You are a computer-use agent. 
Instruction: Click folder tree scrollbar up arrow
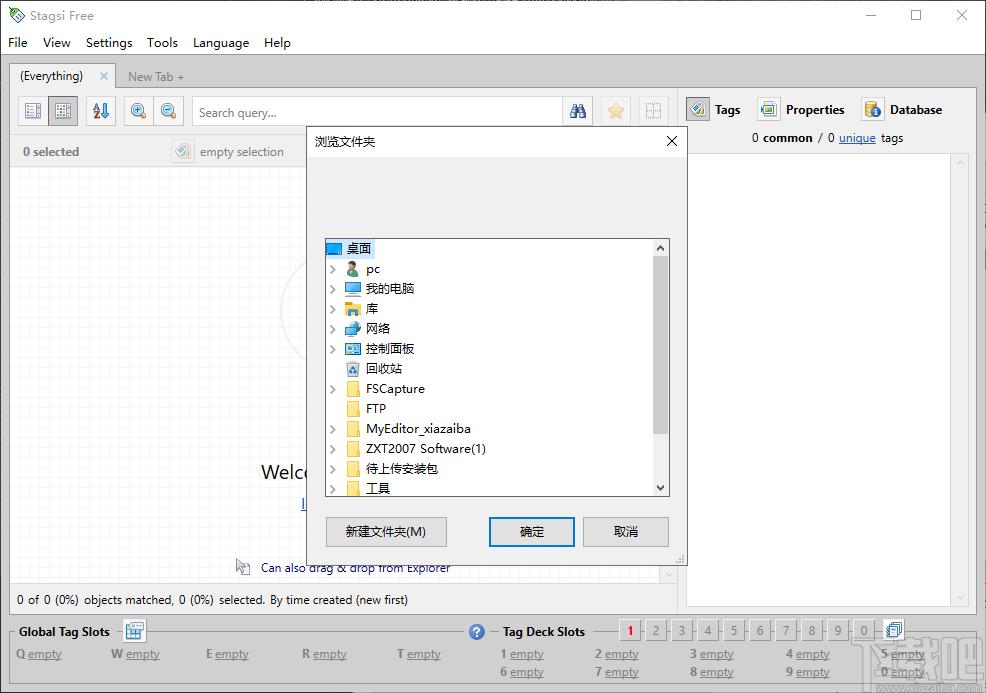click(x=660, y=248)
